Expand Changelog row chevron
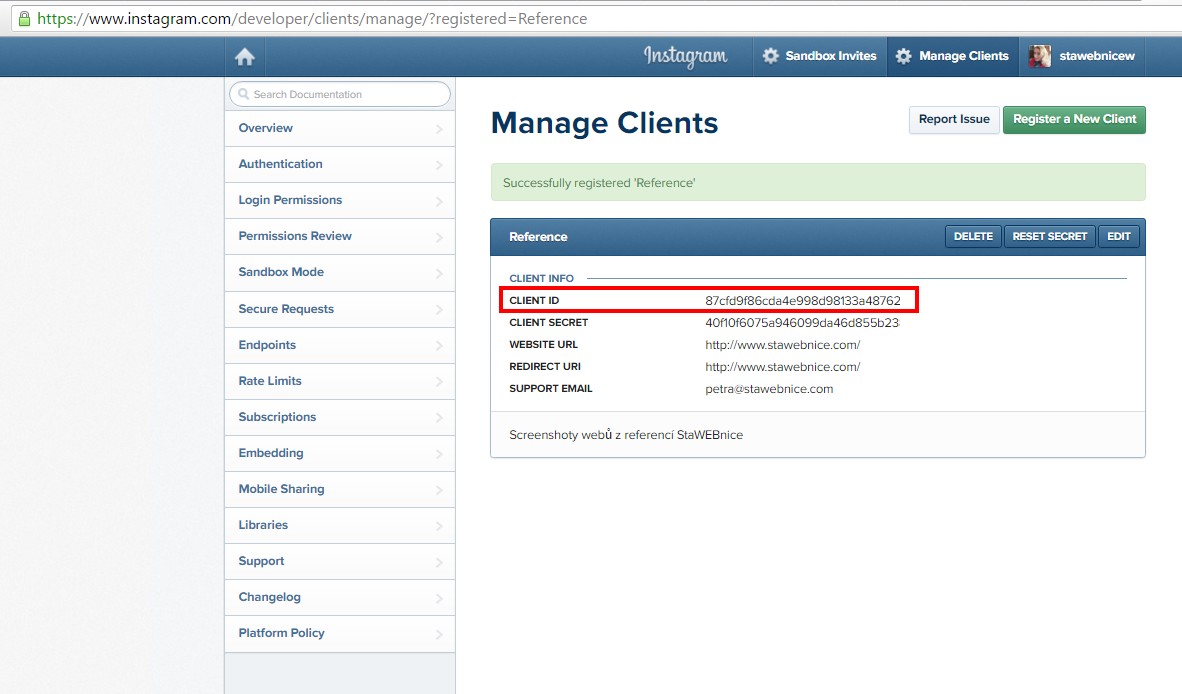The width and height of the screenshot is (1182, 694). point(439,598)
